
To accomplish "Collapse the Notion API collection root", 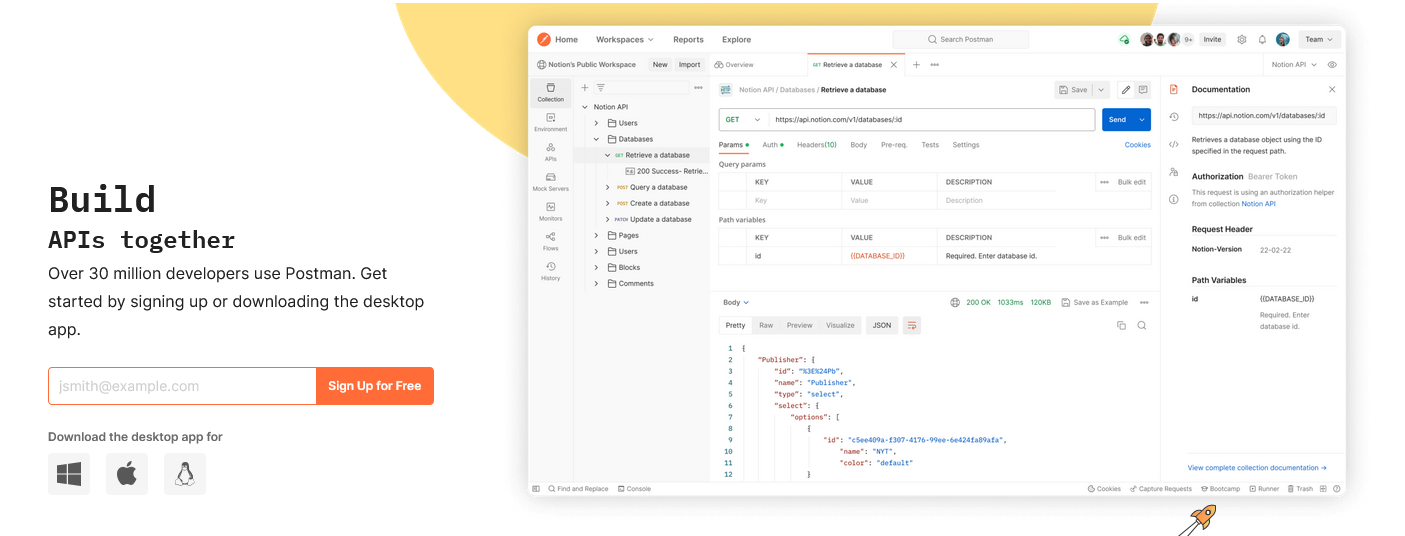I will coord(586,107).
